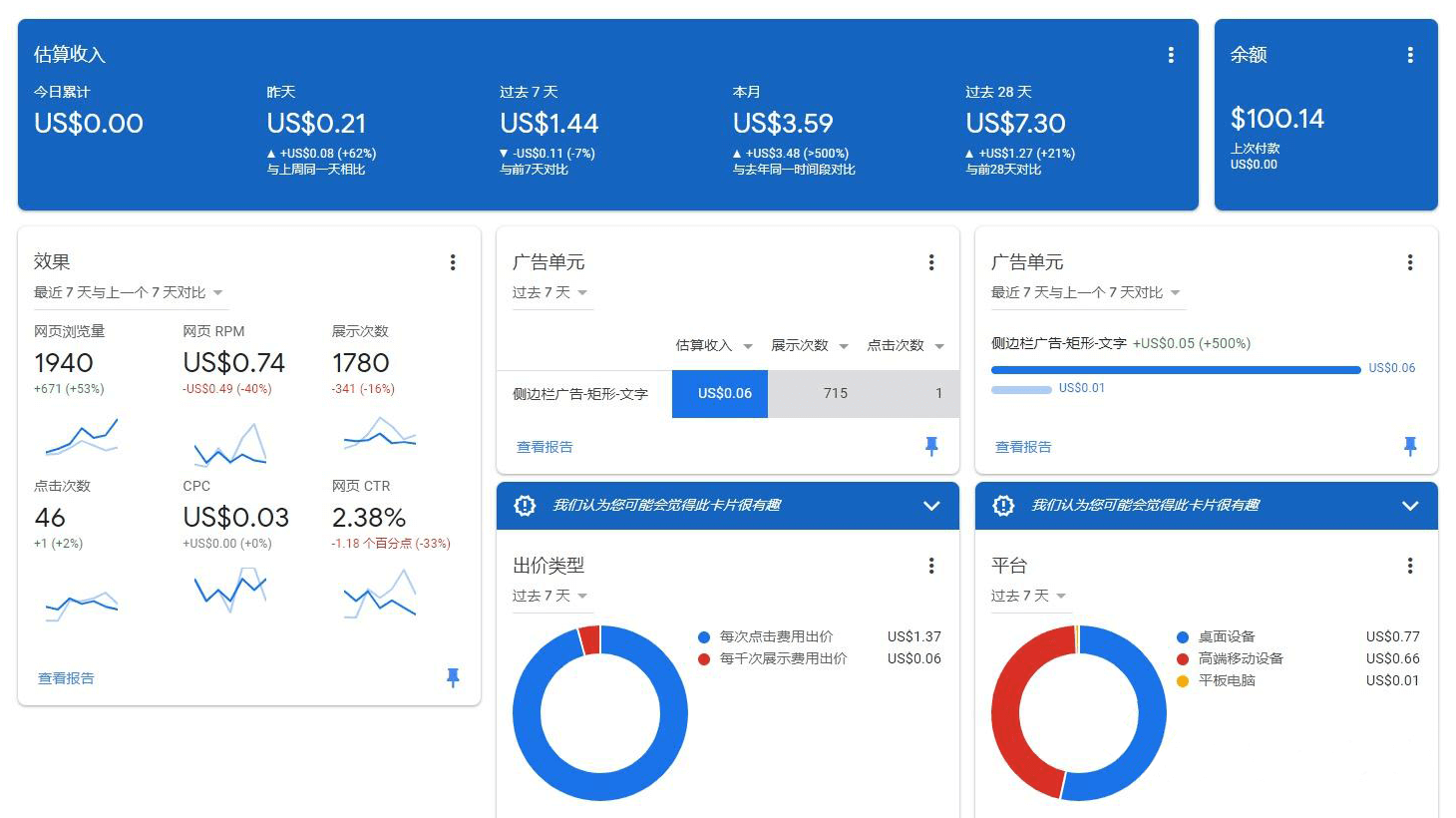Open the 出价类型 card overflow menu

(931, 566)
